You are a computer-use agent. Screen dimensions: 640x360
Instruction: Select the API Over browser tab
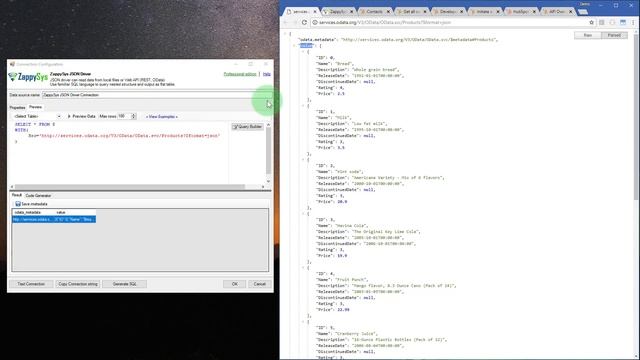point(556,12)
